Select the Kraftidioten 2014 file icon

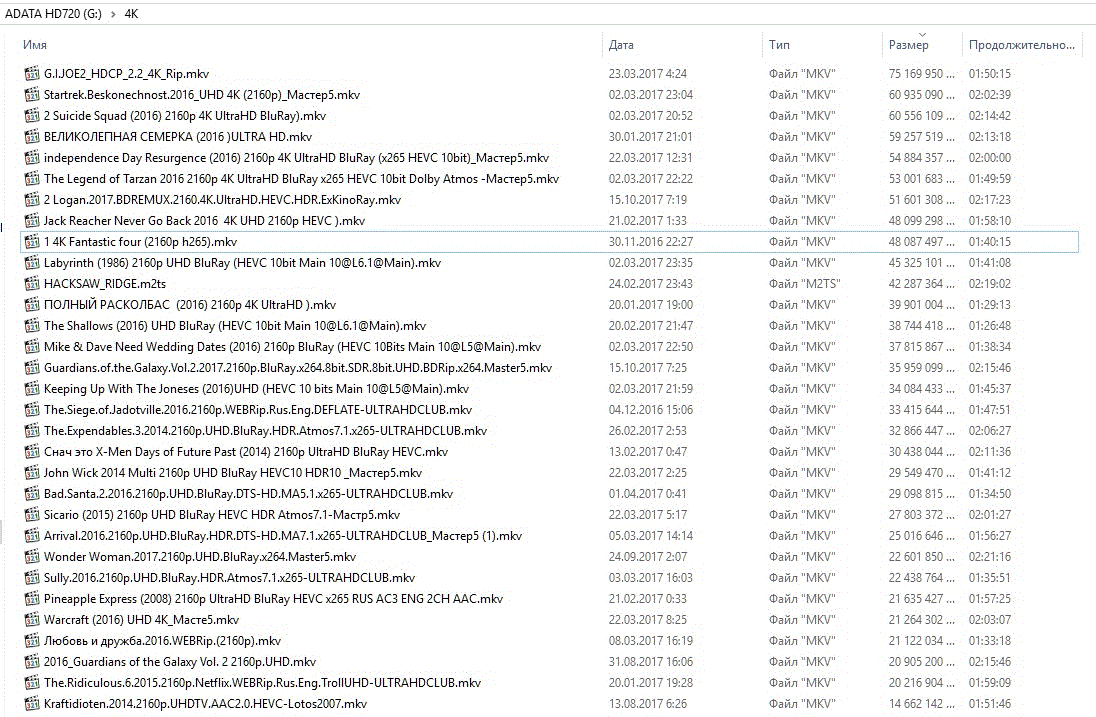coord(32,704)
